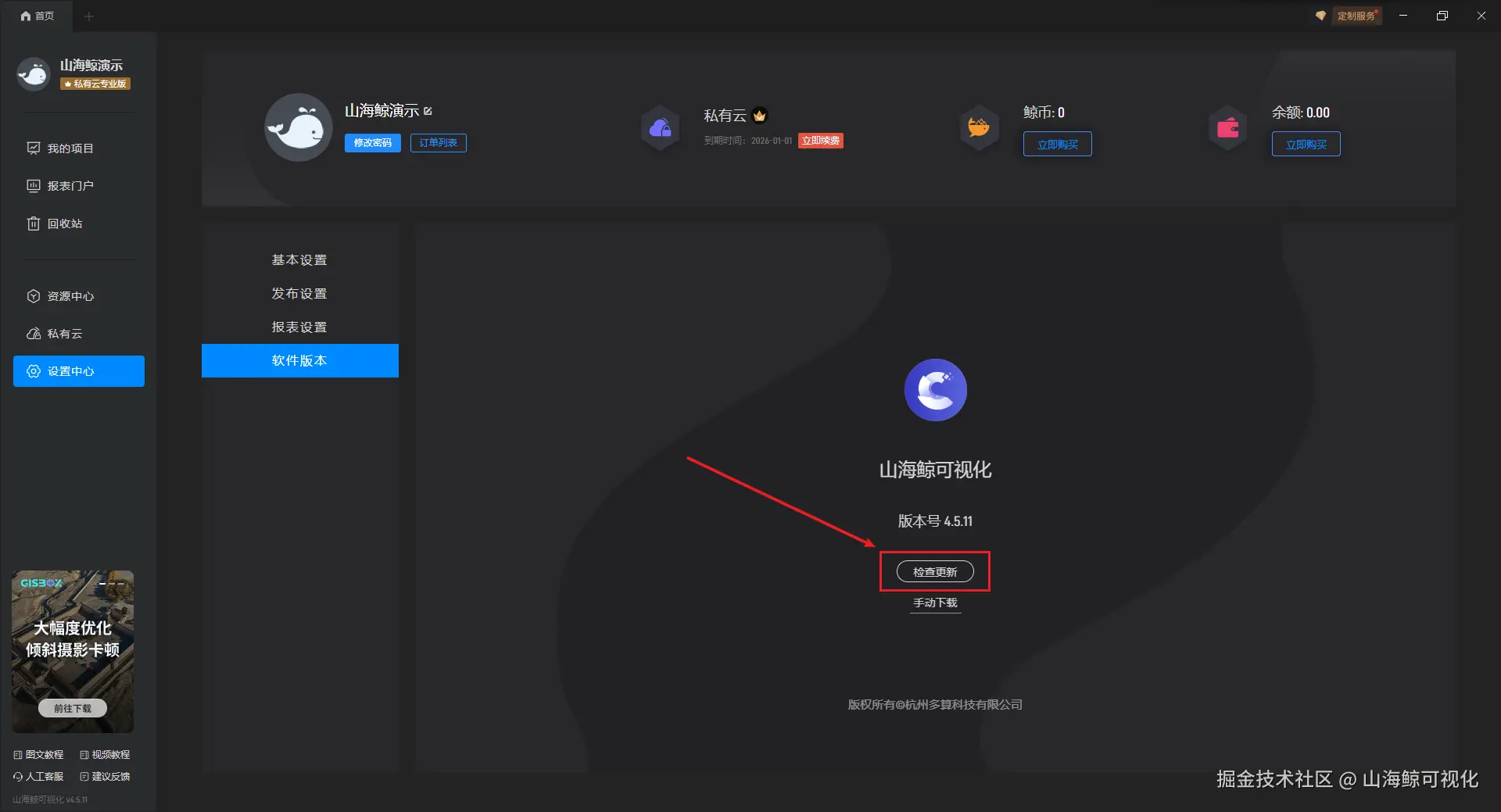The image size is (1501, 812).
Task: Open a new tab with the plus icon
Action: (89, 16)
